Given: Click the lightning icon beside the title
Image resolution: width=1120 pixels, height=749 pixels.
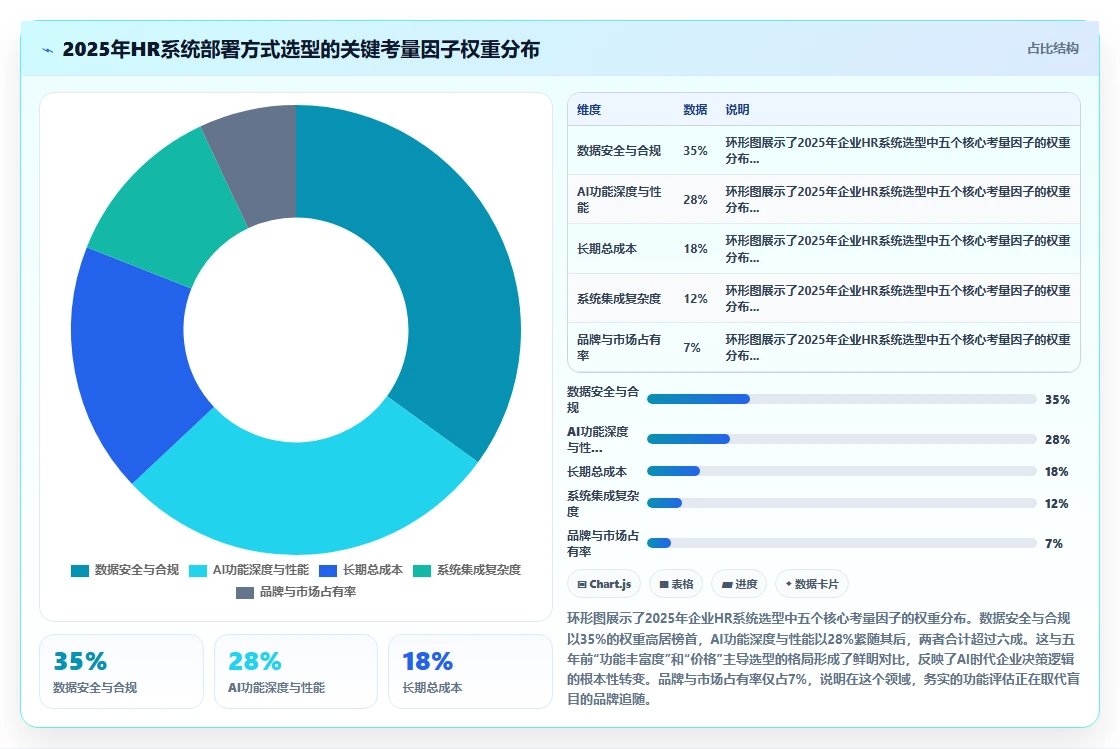Looking at the screenshot, I should (x=48, y=50).
